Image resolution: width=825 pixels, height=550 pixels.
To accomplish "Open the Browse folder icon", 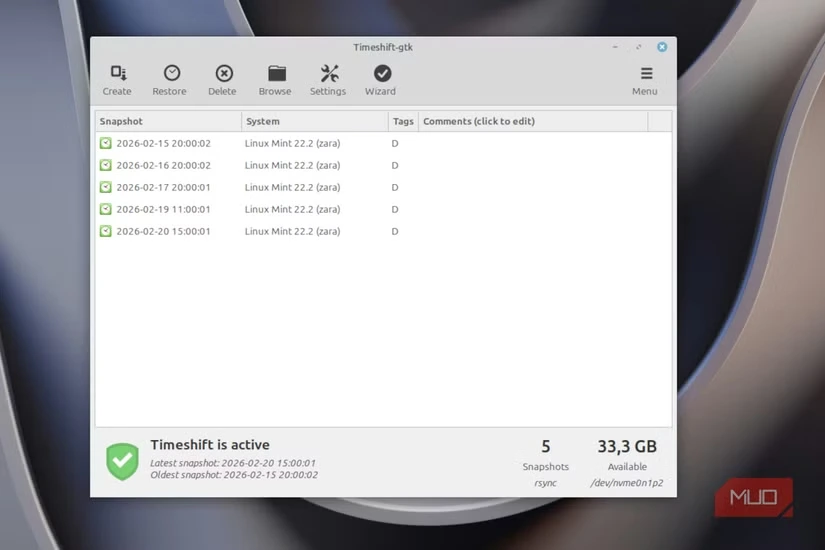I will click(276, 74).
